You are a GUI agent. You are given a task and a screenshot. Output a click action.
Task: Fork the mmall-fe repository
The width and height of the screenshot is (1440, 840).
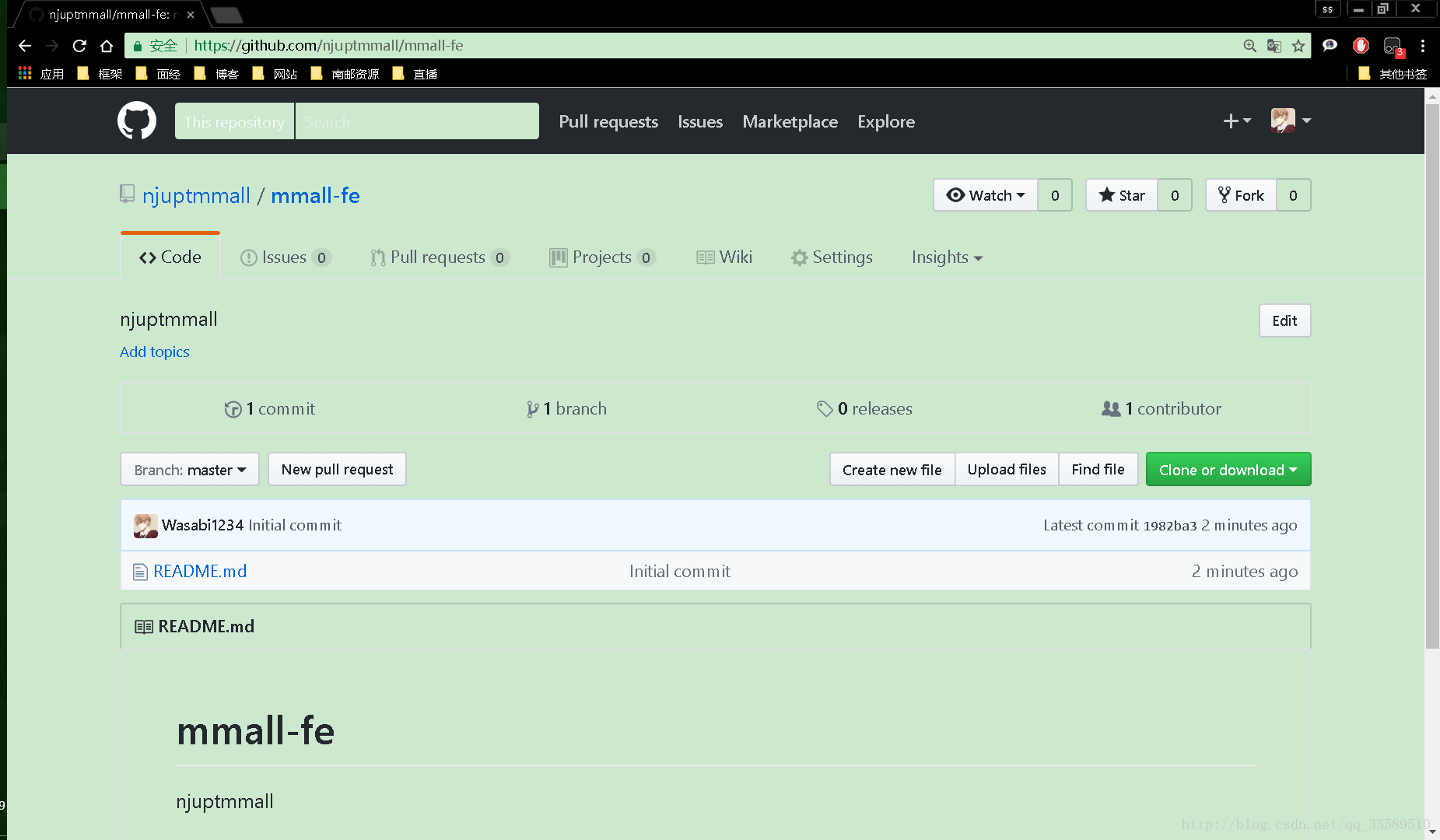pyautogui.click(x=1241, y=195)
